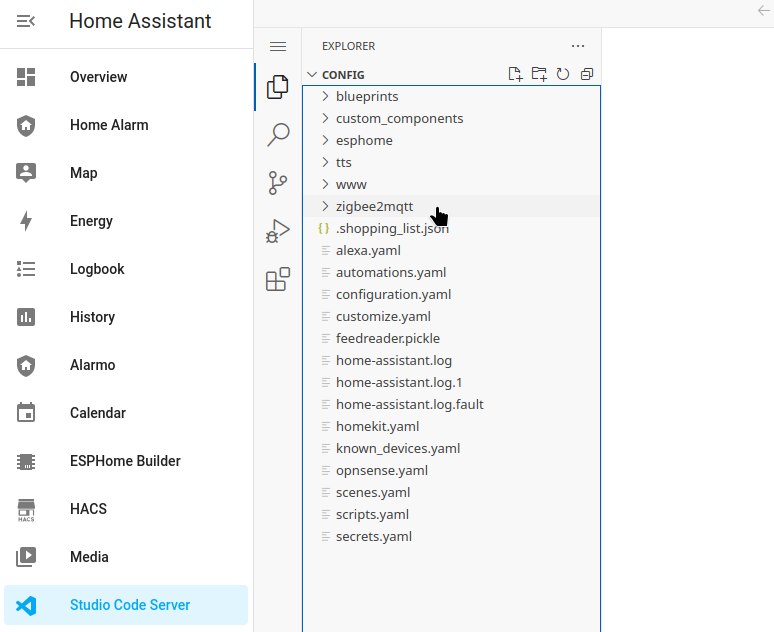Open the home-assistant.log.1 file
This screenshot has width=774, height=632.
pyautogui.click(x=452, y=383)
